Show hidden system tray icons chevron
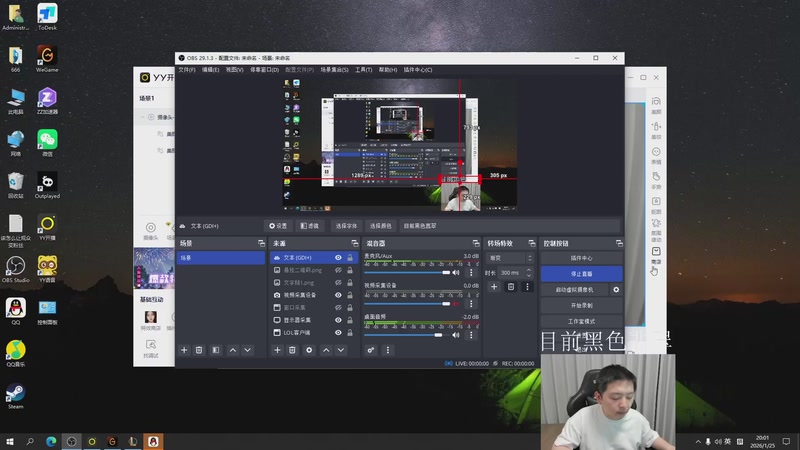 tap(697, 441)
